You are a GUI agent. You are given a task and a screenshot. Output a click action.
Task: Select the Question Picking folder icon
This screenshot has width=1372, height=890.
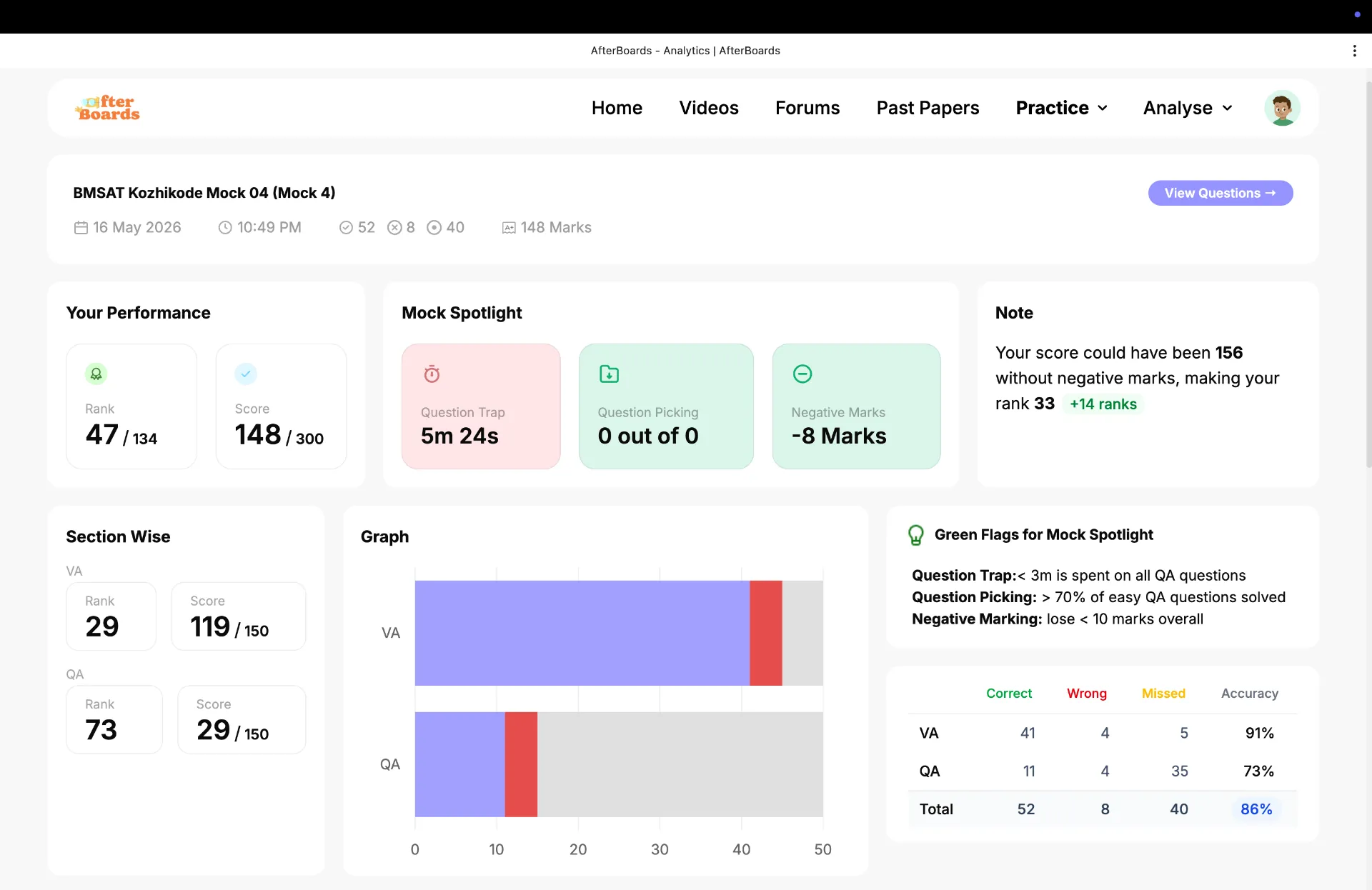tap(609, 374)
